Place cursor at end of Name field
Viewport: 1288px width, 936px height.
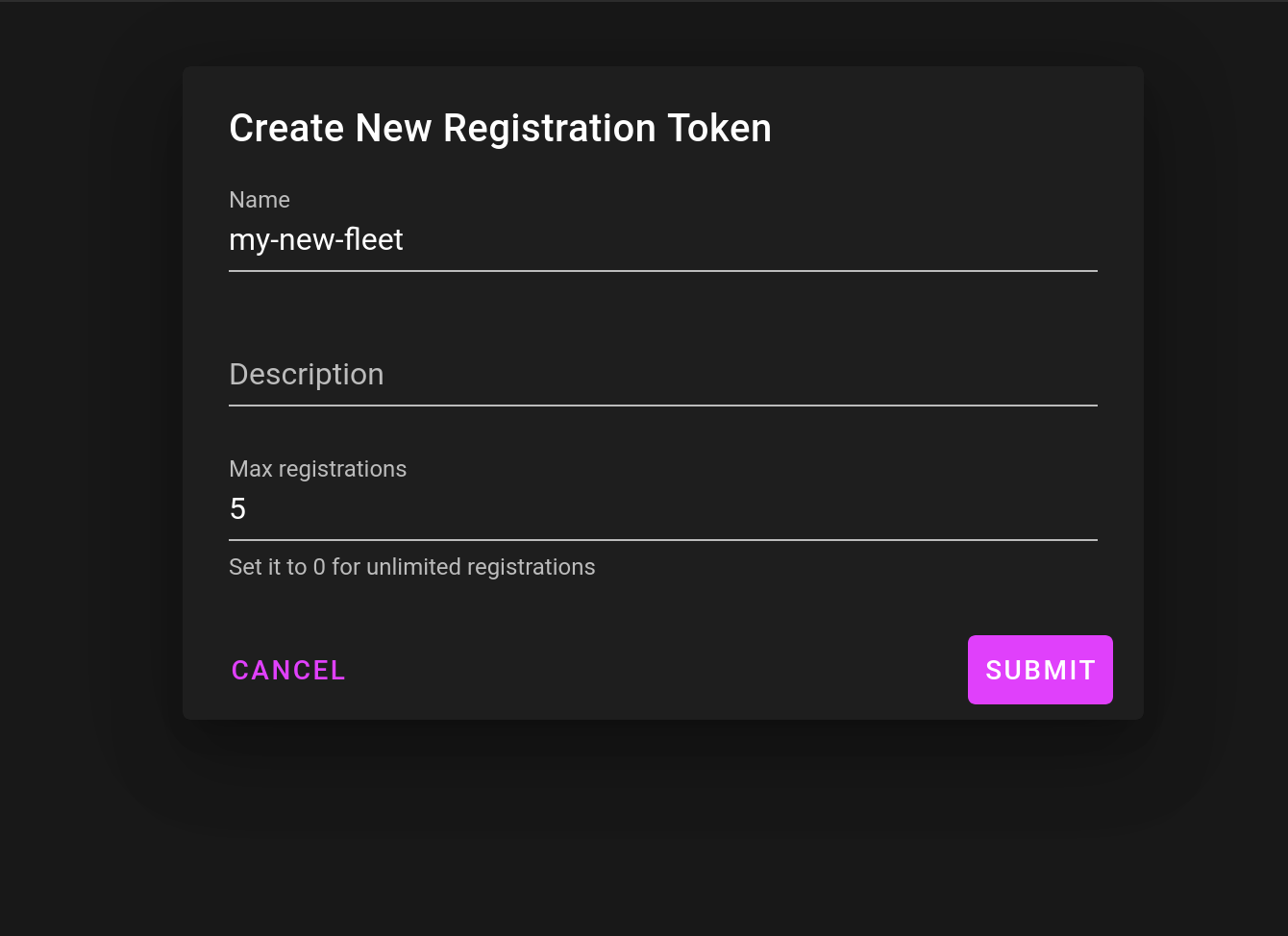pos(1057,240)
